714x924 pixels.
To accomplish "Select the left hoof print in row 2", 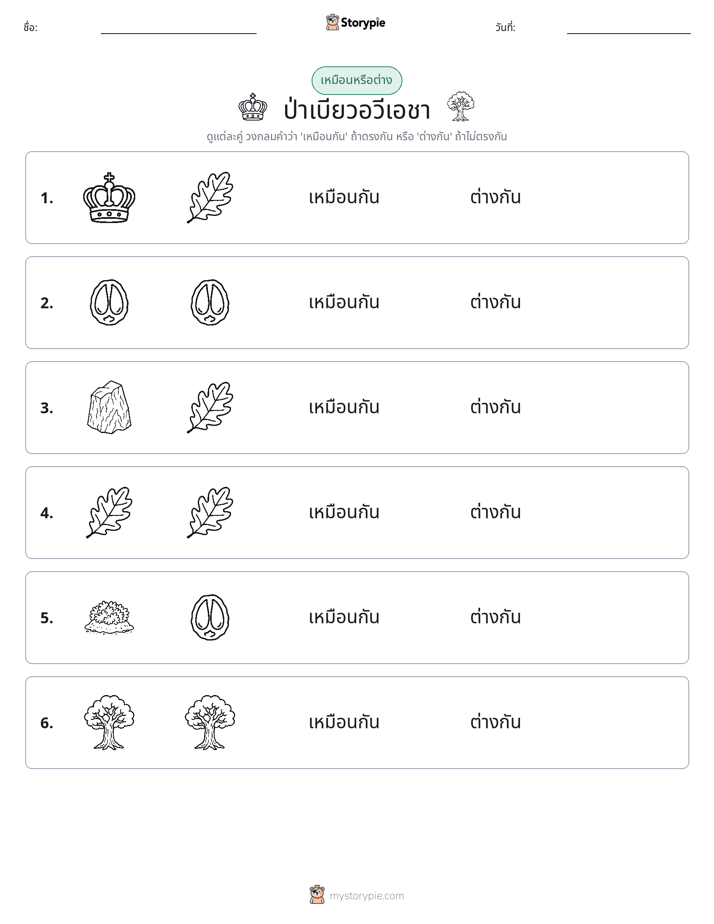I will point(109,302).
